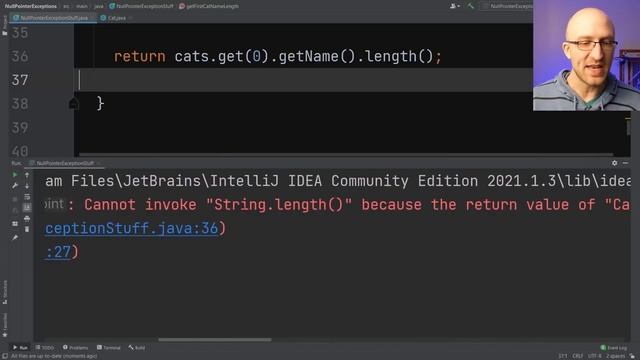Click inside the return cats.get(0) code line

278,56
